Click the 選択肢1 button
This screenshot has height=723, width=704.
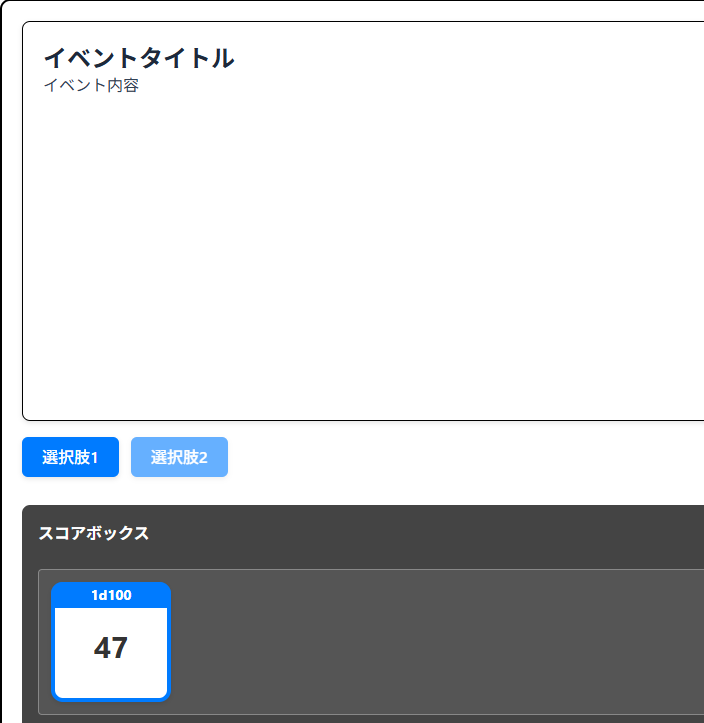click(70, 457)
